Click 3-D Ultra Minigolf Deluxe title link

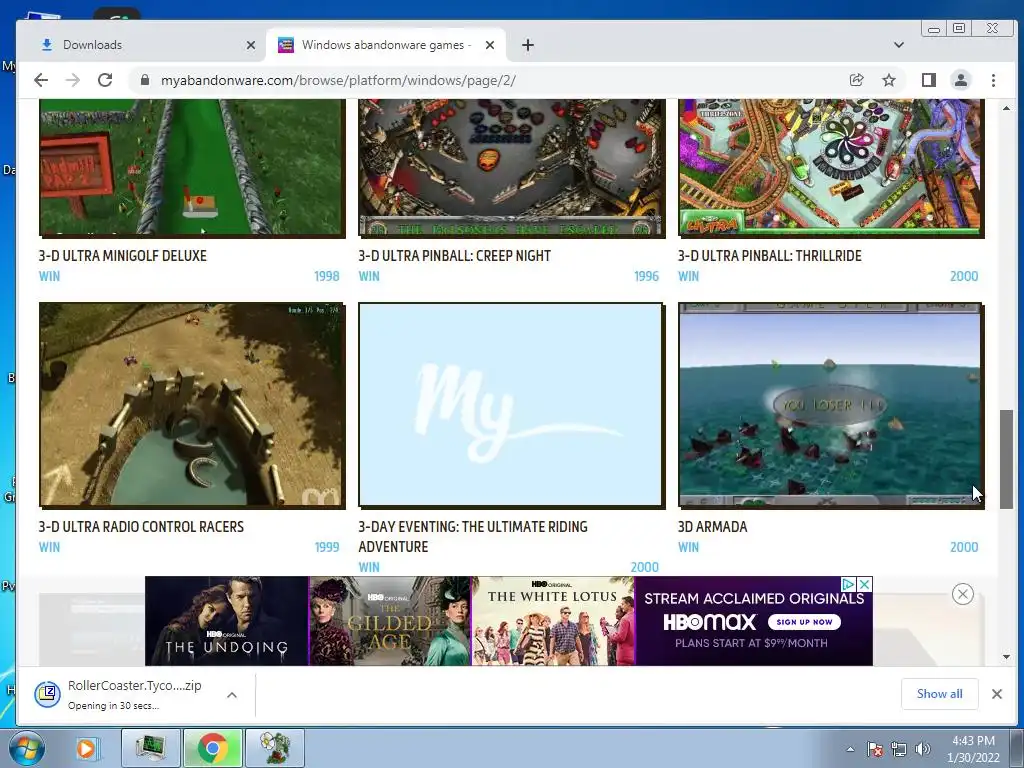123,256
